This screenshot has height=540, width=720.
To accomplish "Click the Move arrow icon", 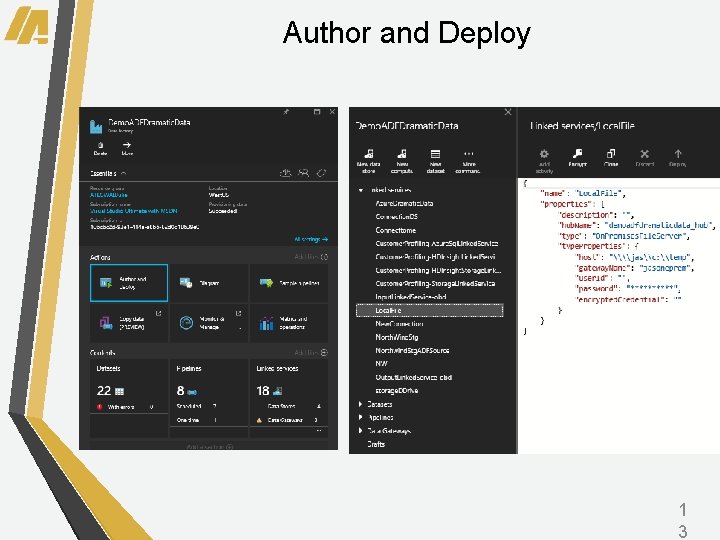I will coord(127,145).
